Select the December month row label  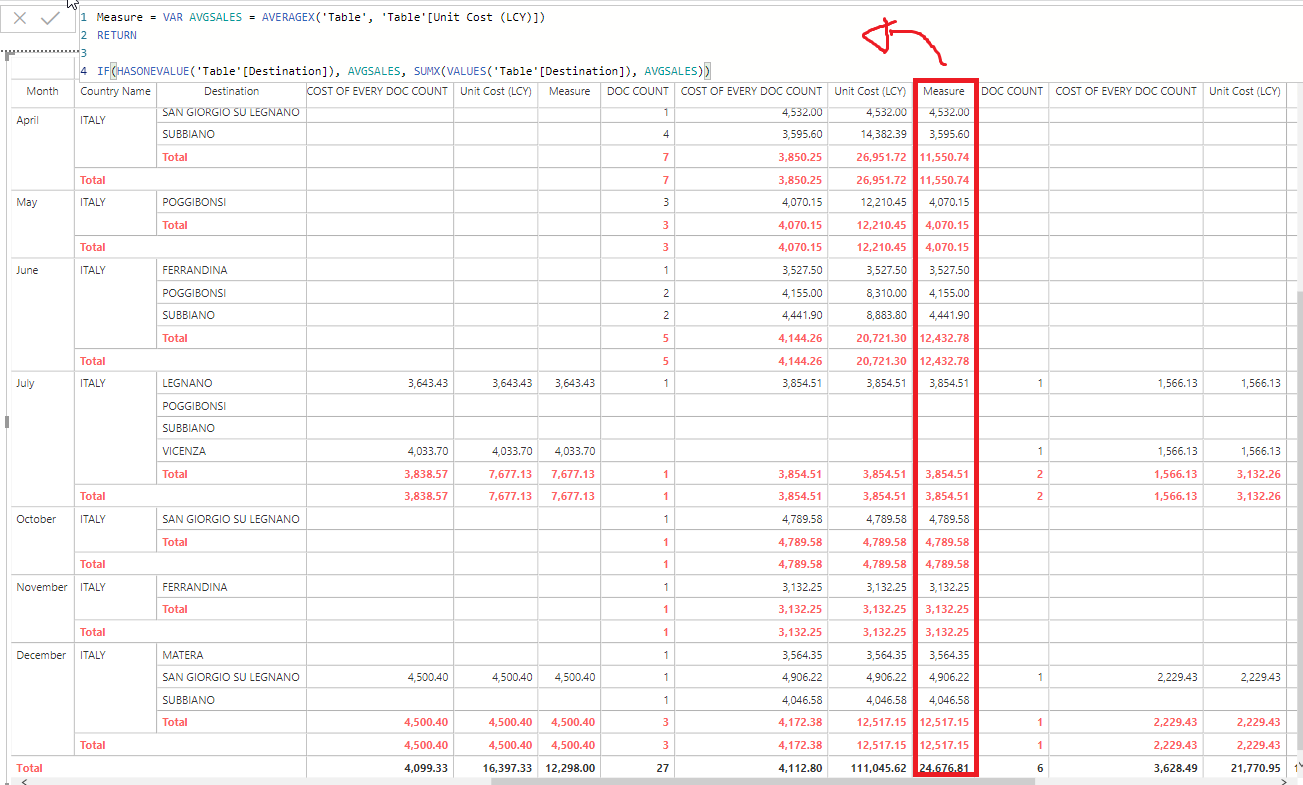tap(41, 655)
